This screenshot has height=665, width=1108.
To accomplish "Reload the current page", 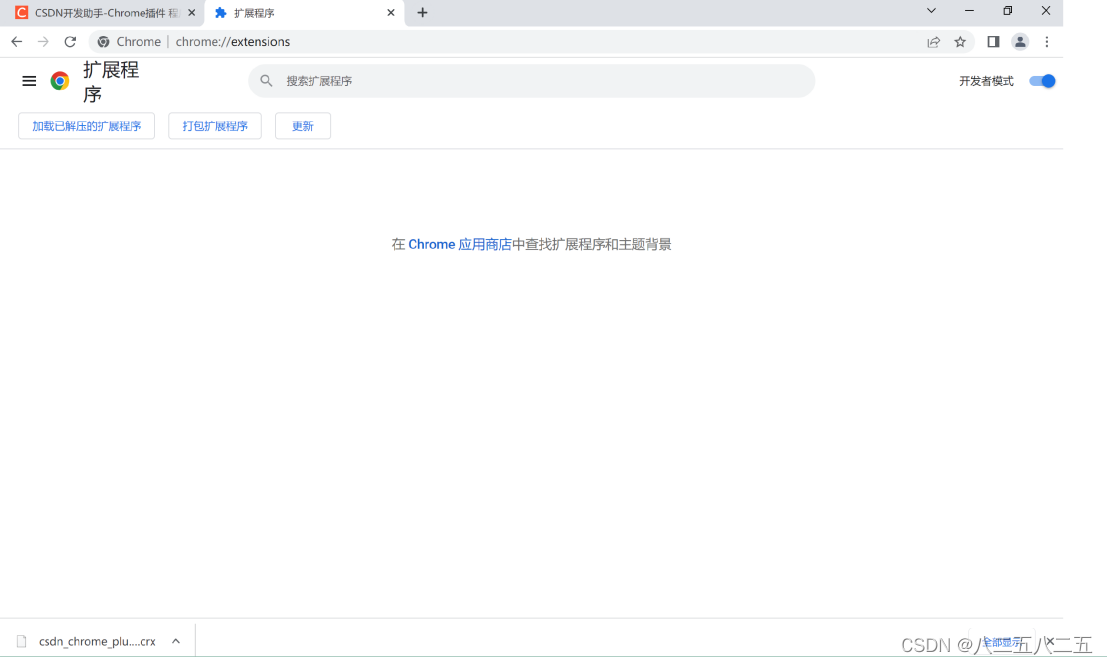I will click(70, 42).
